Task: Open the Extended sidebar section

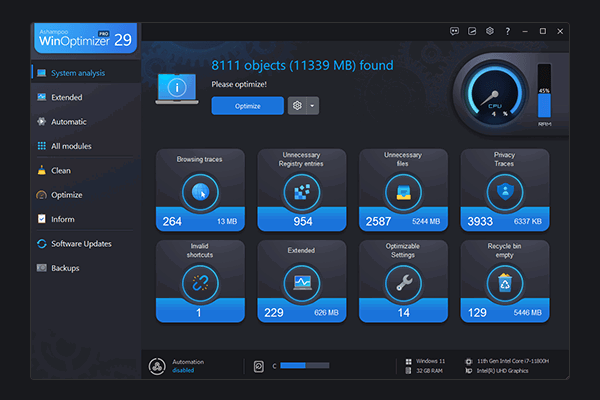Action: [86, 97]
